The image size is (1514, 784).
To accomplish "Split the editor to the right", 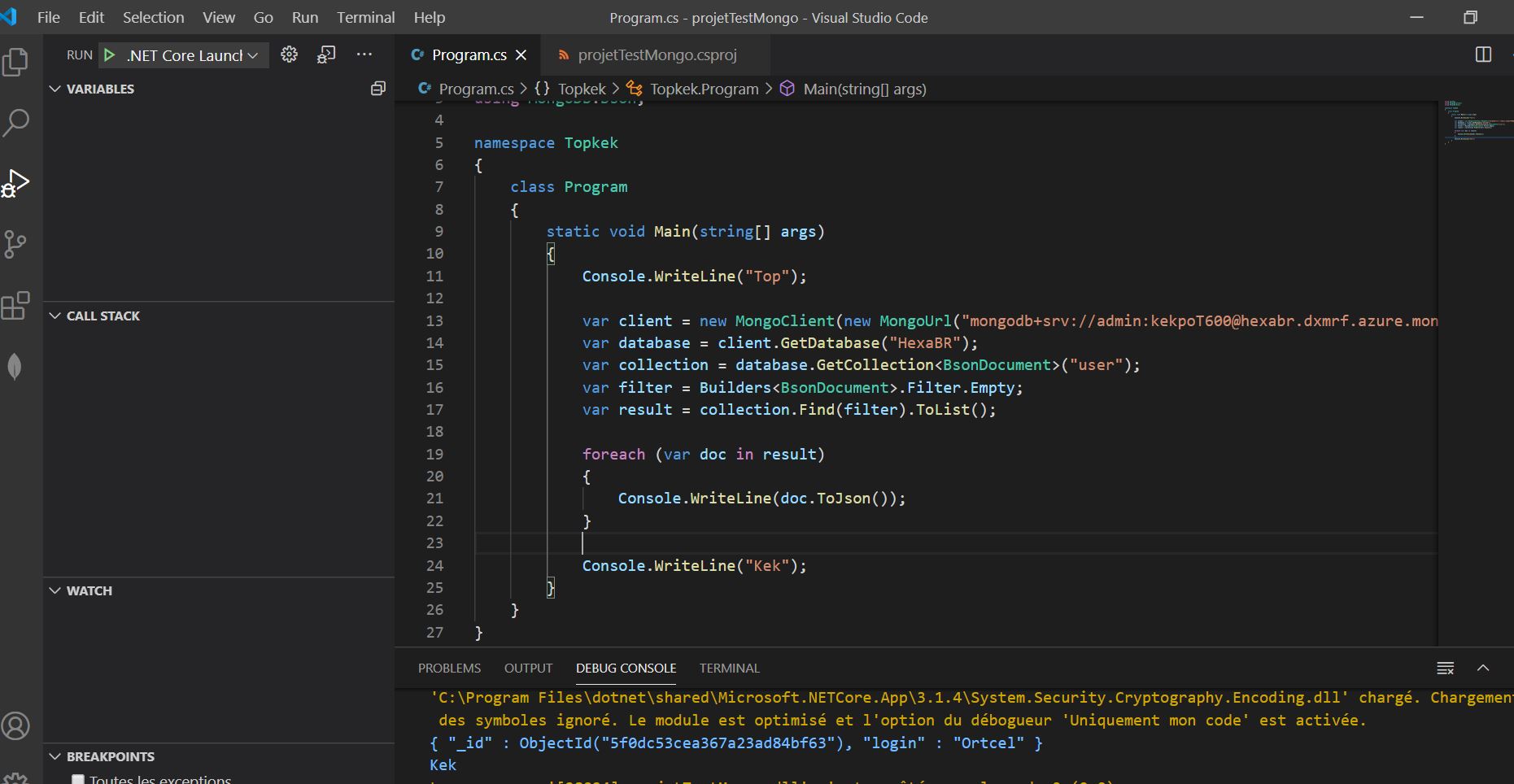I will [1483, 54].
